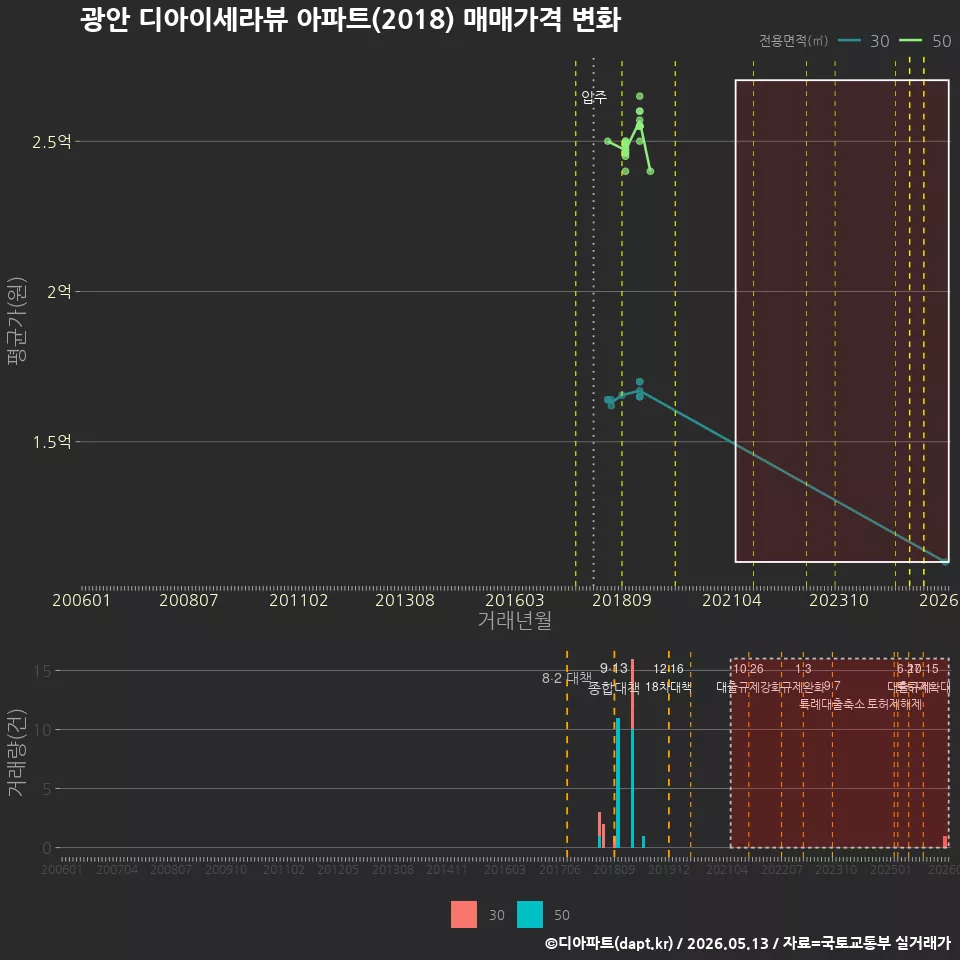
Task: Click 202501 on the volume chart x-axis
Action: [x=890, y=869]
